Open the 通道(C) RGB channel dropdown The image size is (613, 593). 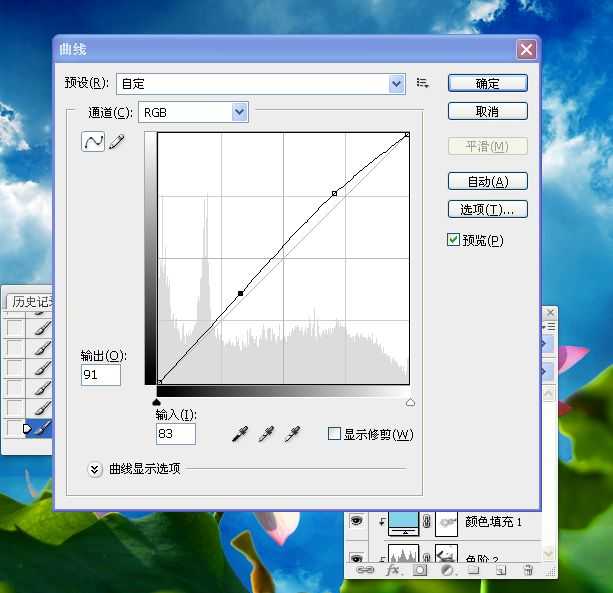point(240,112)
